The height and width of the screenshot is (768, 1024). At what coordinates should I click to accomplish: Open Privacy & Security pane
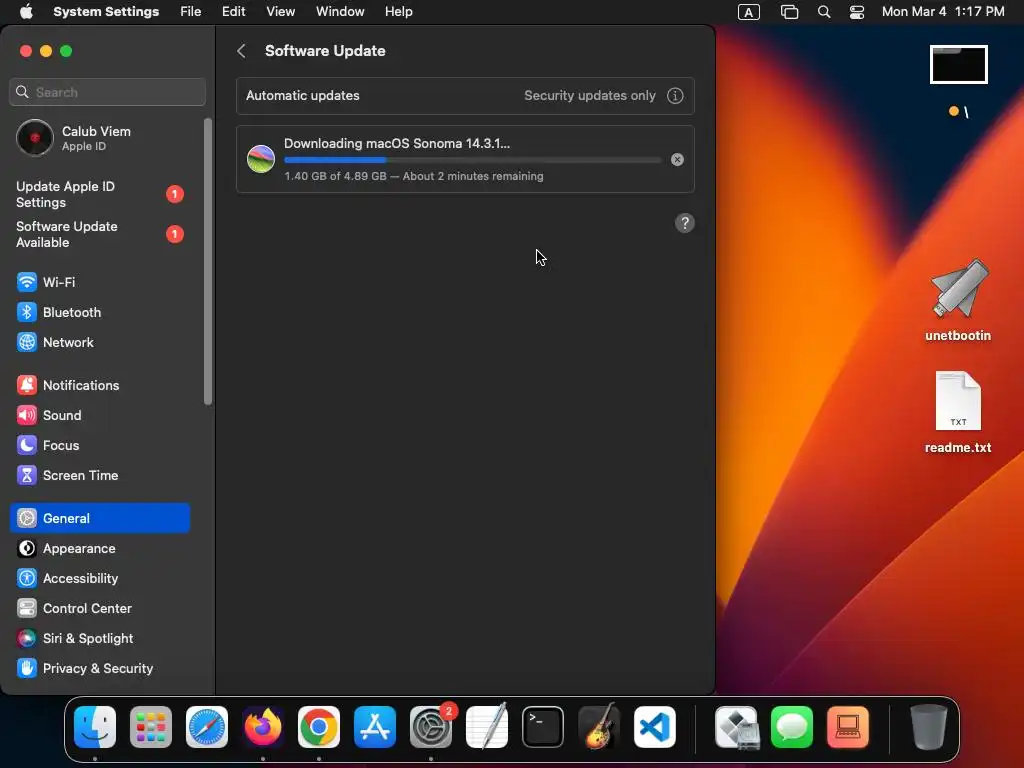point(100,669)
